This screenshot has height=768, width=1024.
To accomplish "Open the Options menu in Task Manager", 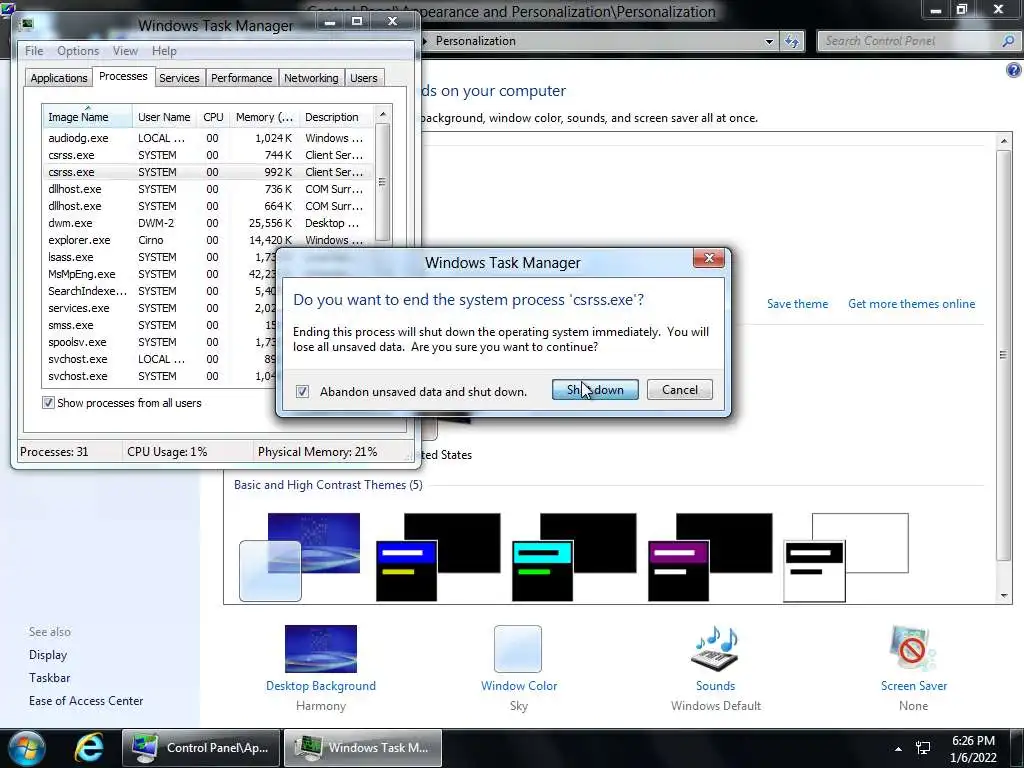I will point(78,51).
